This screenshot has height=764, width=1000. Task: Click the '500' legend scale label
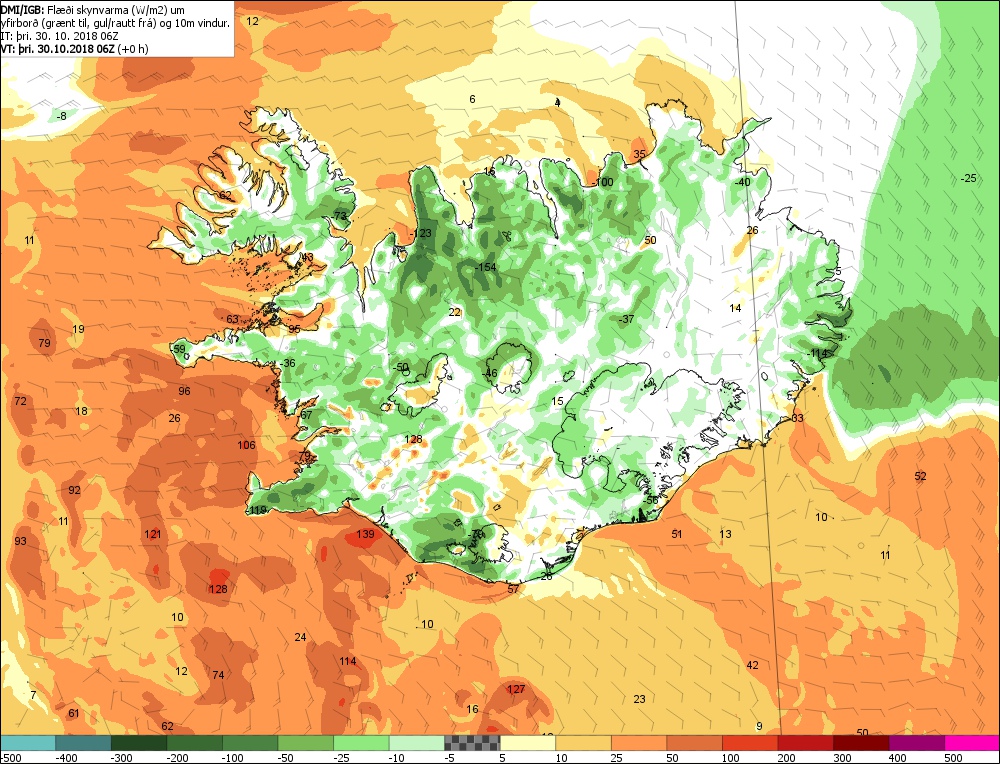(953, 758)
